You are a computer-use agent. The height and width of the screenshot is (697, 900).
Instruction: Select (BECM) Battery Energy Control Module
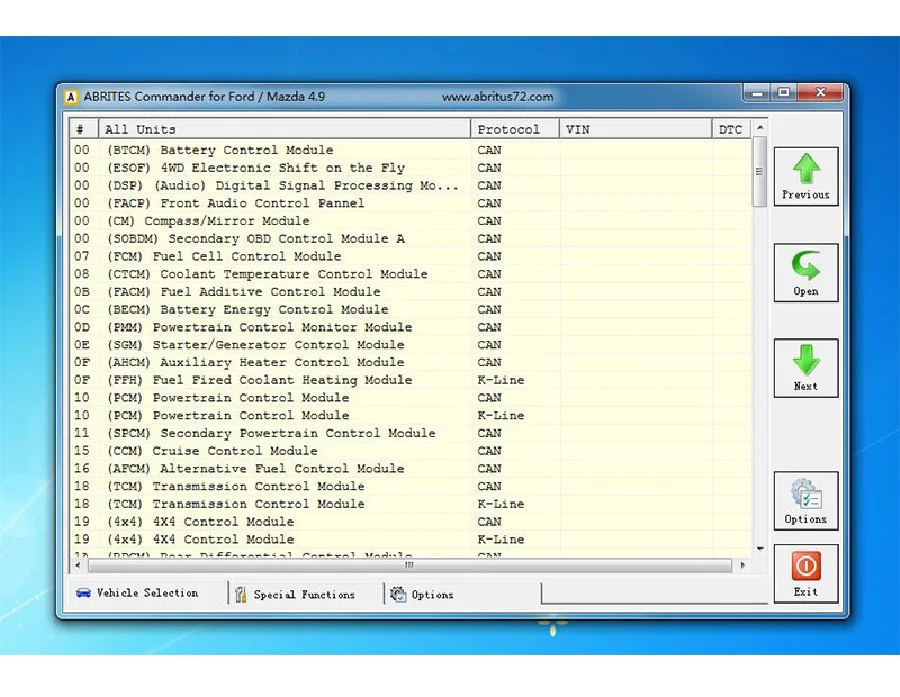(410, 309)
